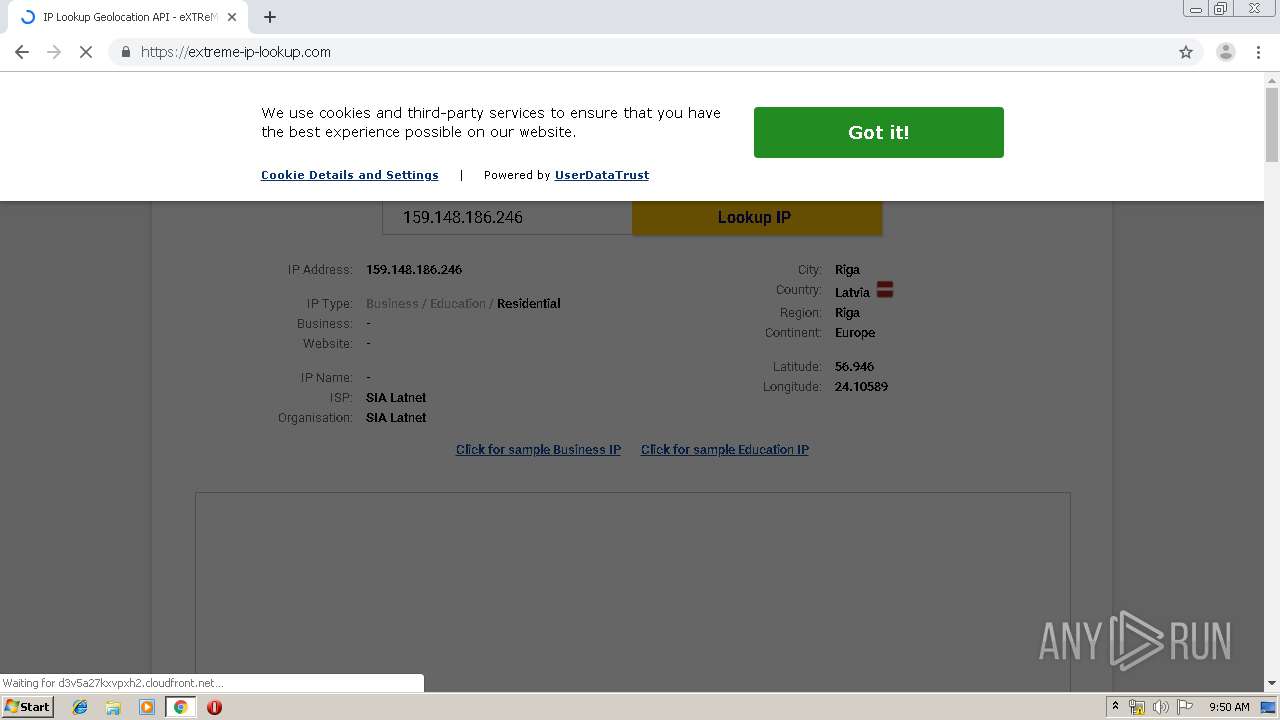Screen dimensions: 1280x720
Task: Select the IP Lookup Geolocation API tab
Action: pos(128,17)
